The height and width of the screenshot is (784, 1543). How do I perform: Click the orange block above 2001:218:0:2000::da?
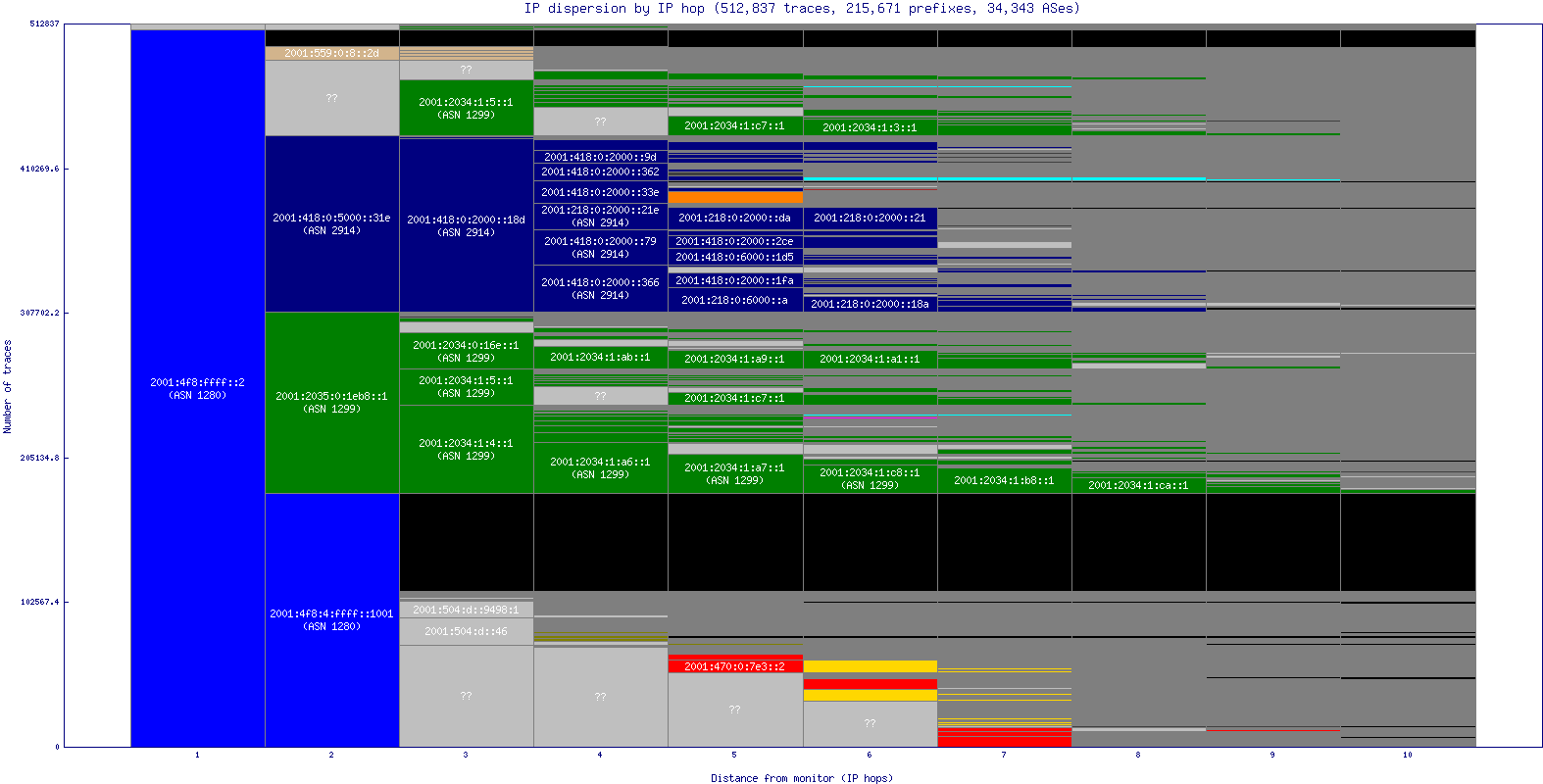tap(734, 197)
